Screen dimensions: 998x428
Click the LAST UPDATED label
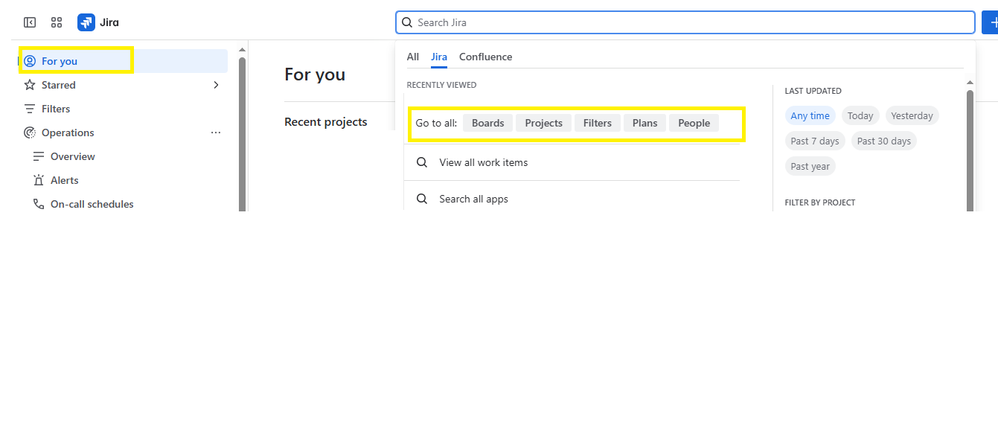pos(813,91)
